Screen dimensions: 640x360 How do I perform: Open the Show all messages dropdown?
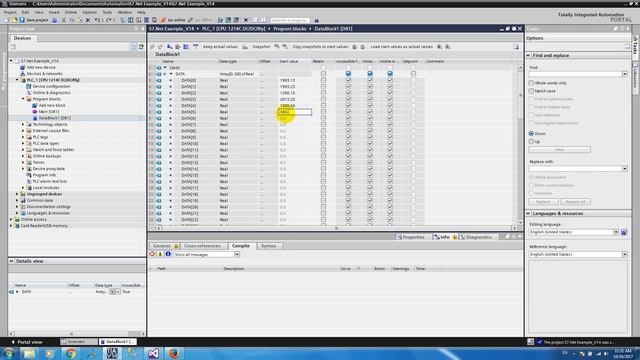(x=237, y=254)
